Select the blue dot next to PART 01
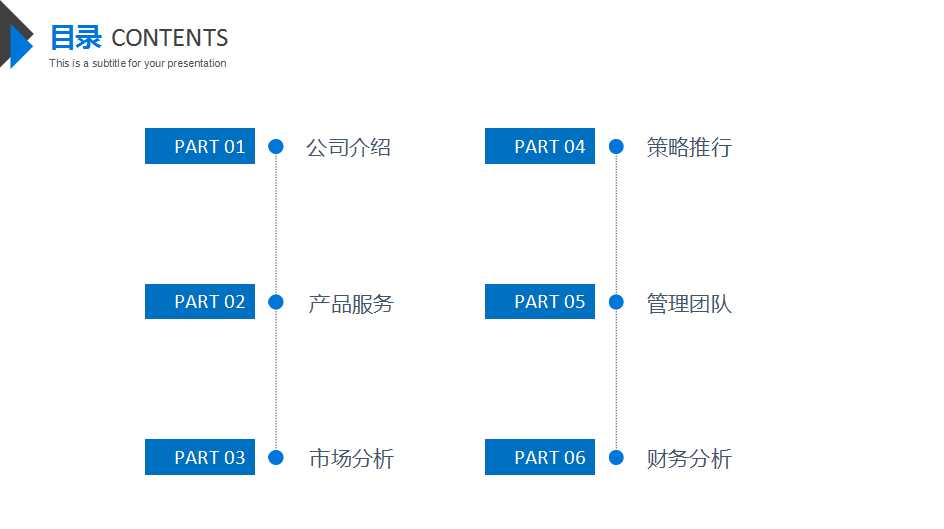 pyautogui.click(x=276, y=146)
